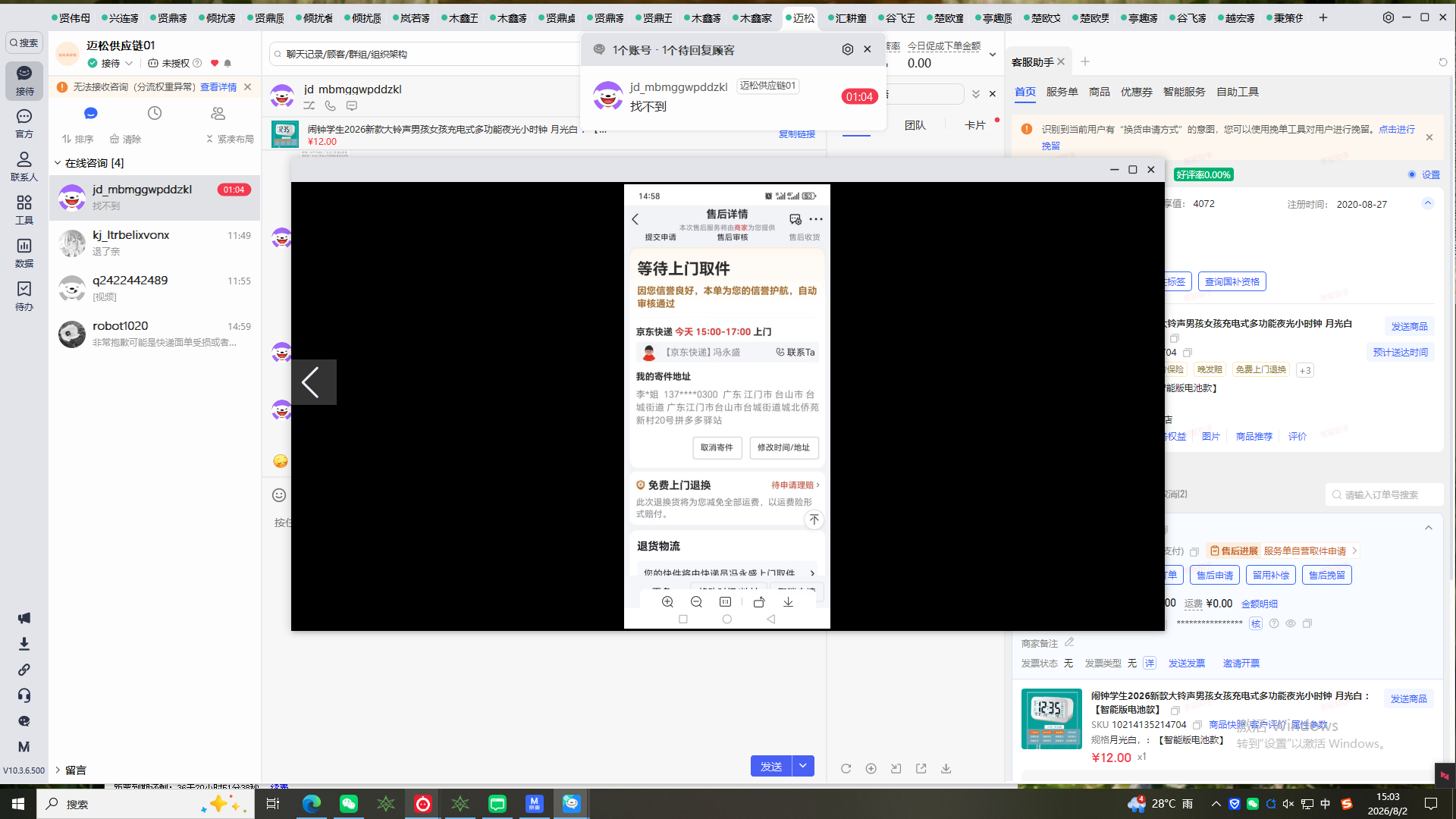Open 服务单自营取件申请 details arrow
This screenshot has height=819, width=1456.
point(1354,551)
